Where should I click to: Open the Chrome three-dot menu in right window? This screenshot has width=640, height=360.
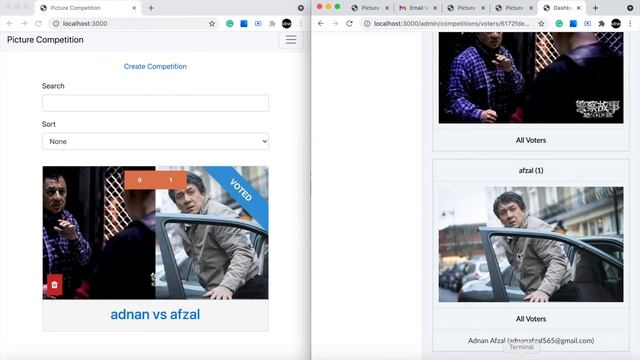630,24
